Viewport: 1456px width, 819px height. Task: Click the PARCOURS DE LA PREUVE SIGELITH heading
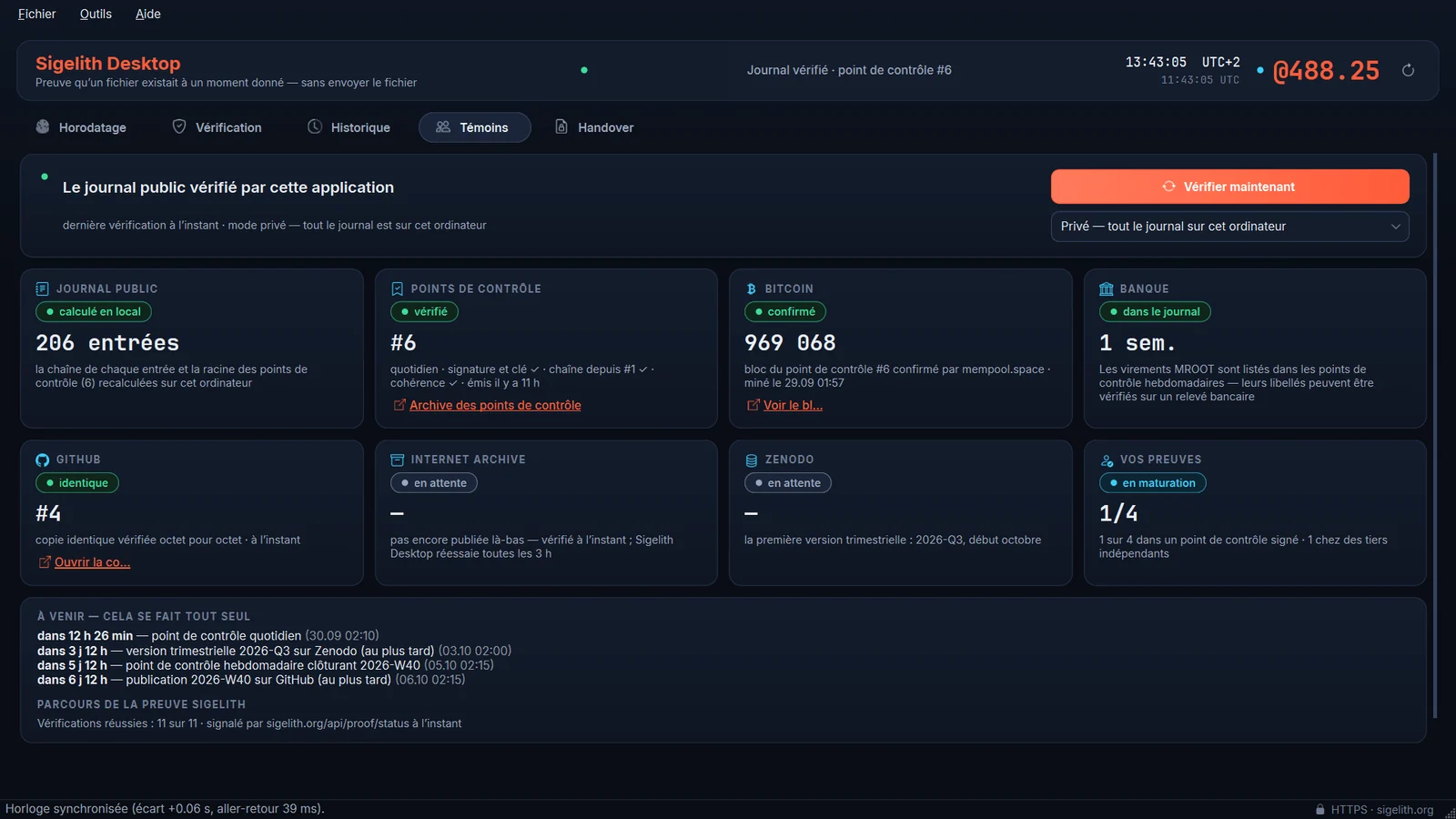tap(141, 704)
